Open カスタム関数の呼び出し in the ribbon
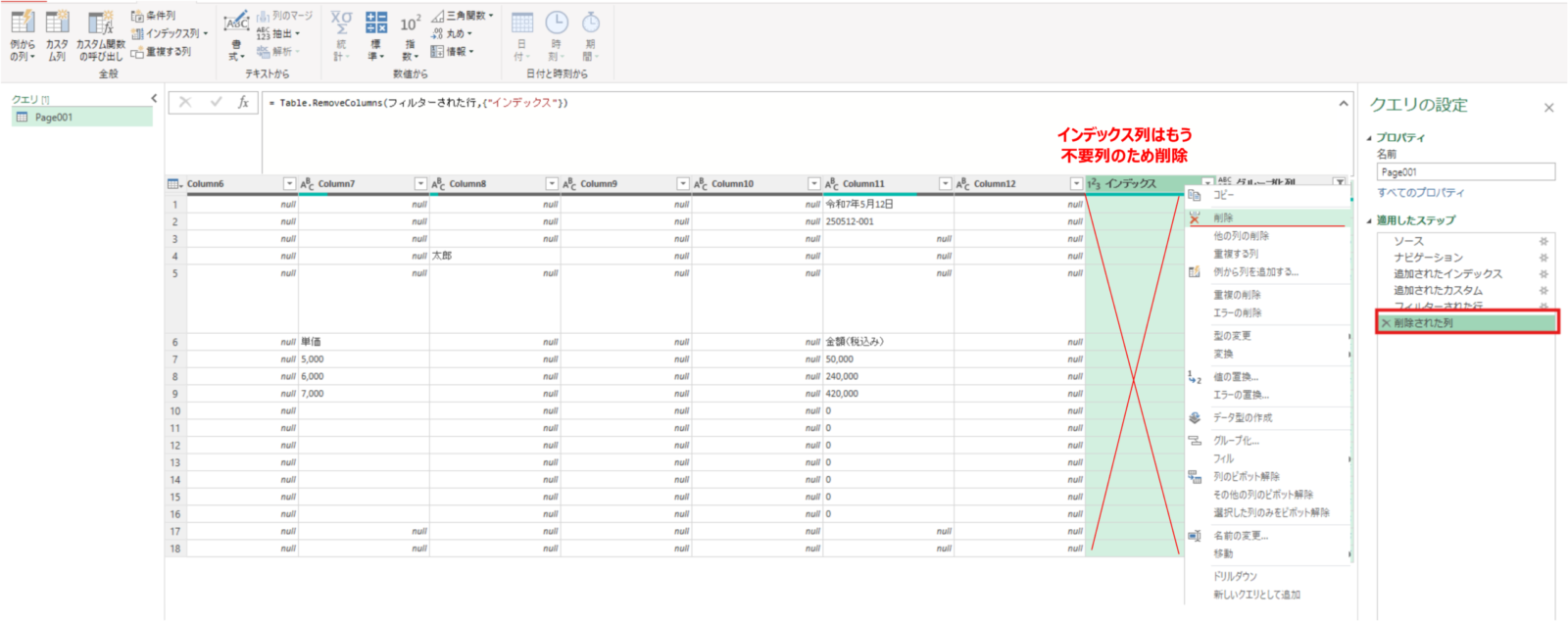Image resolution: width=1568 pixels, height=621 pixels. (101, 36)
